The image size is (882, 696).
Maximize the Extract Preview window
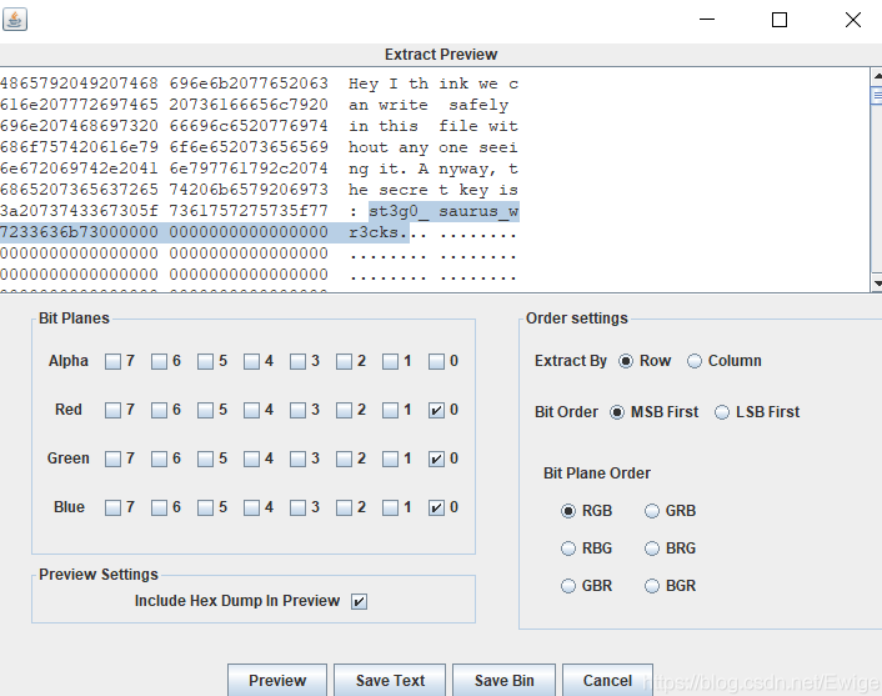(779, 20)
